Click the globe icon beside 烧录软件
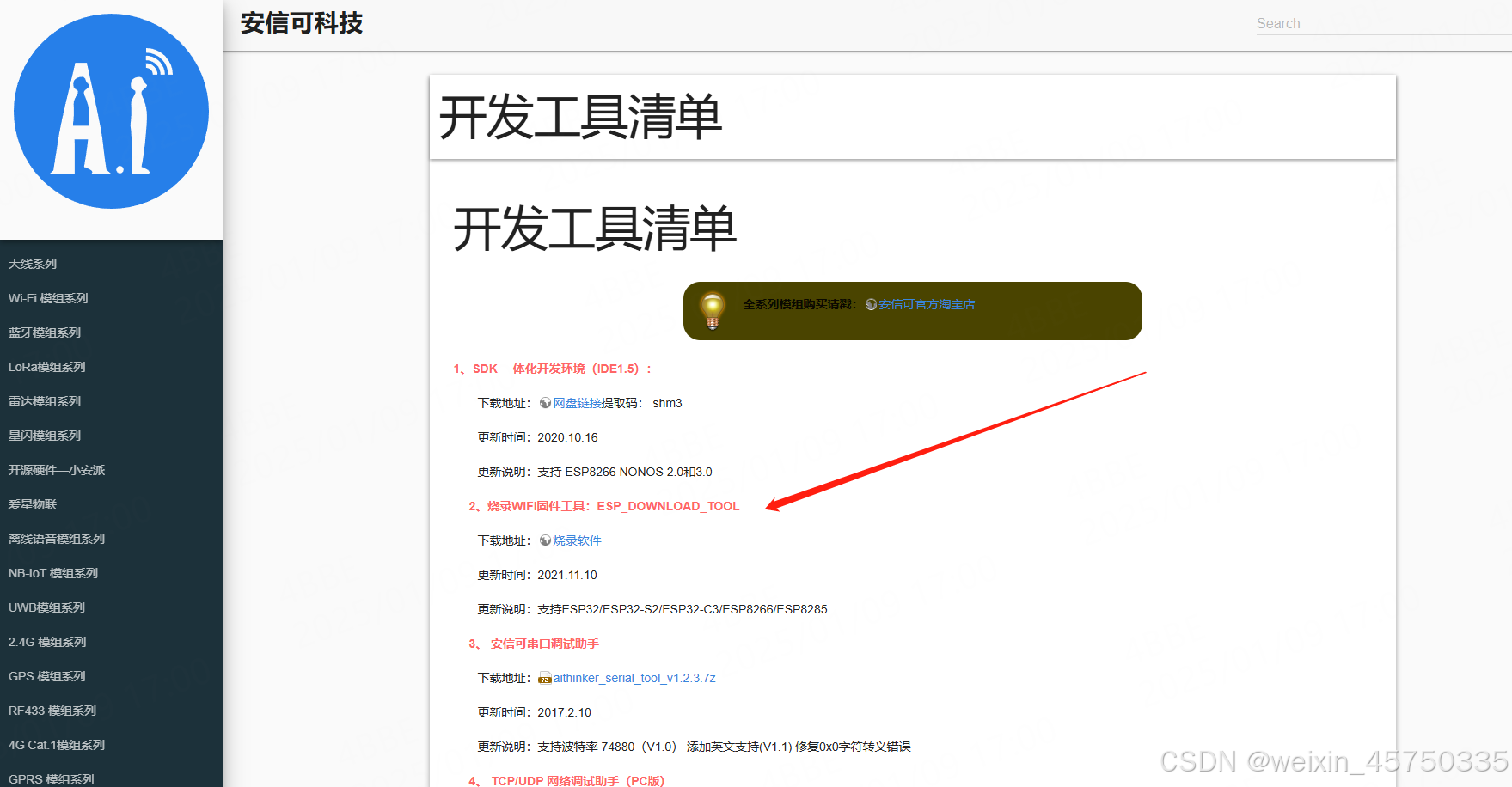Image resolution: width=1512 pixels, height=787 pixels. tap(545, 540)
